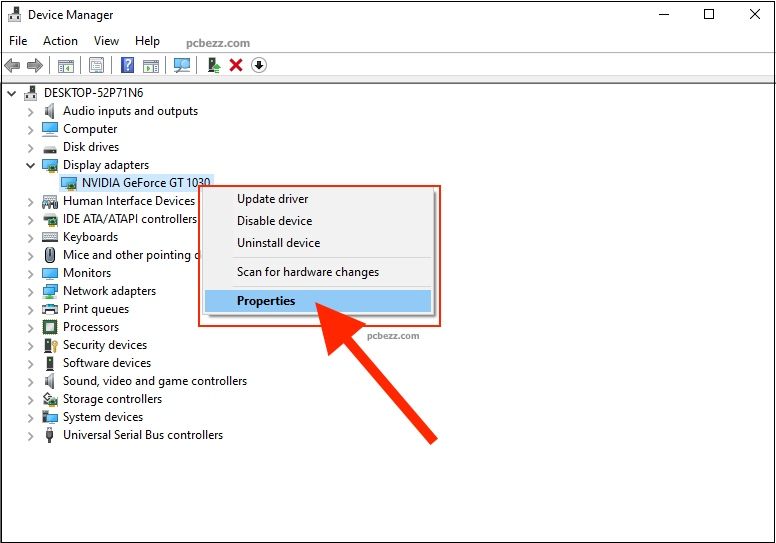This screenshot has height=543, width=776.
Task: Click the Help toolbar icon with question mark
Action: tap(128, 65)
